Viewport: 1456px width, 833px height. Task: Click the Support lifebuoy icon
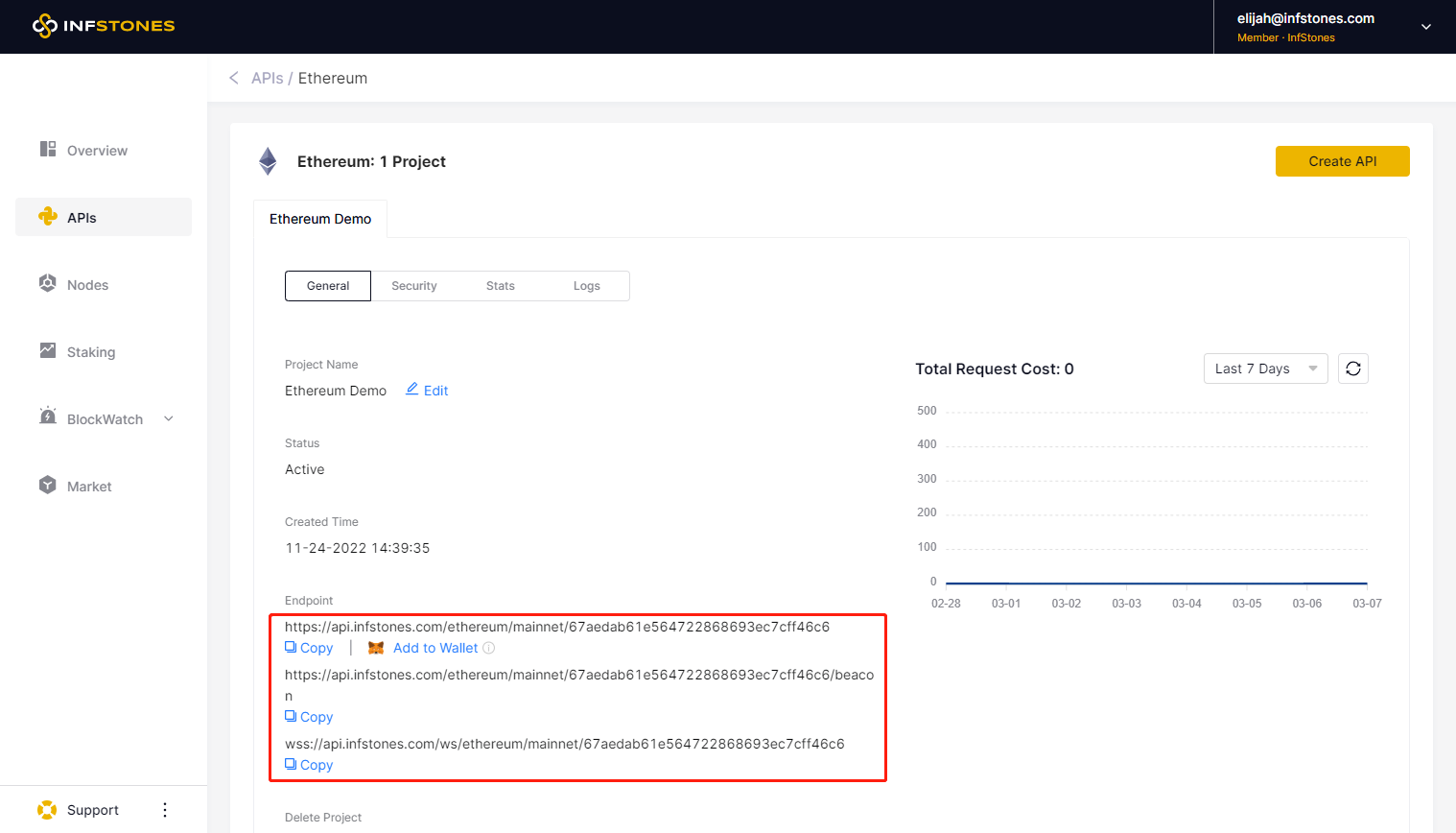tap(47, 810)
